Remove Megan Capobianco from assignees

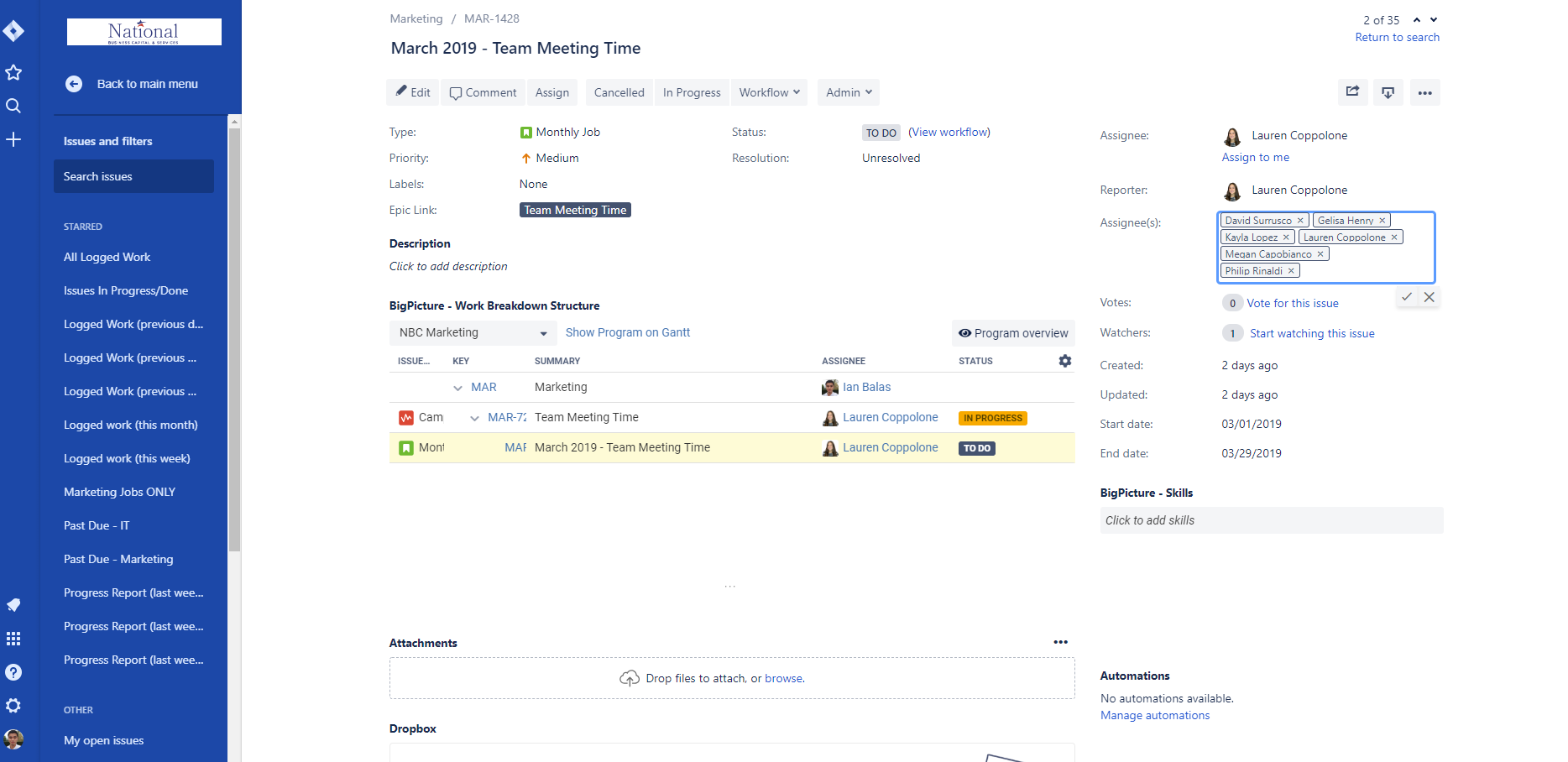(1320, 254)
